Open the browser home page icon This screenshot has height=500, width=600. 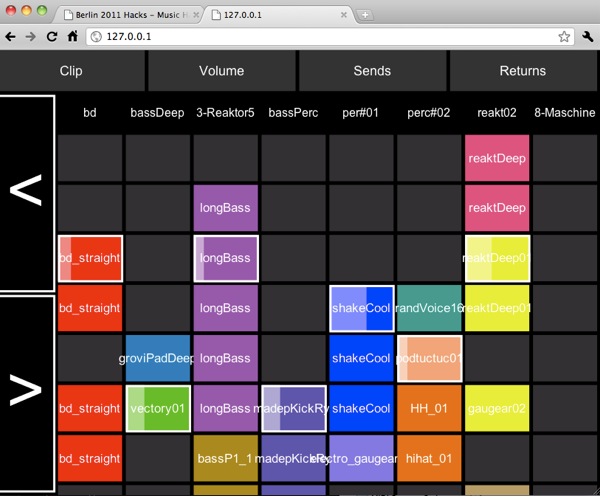72,36
